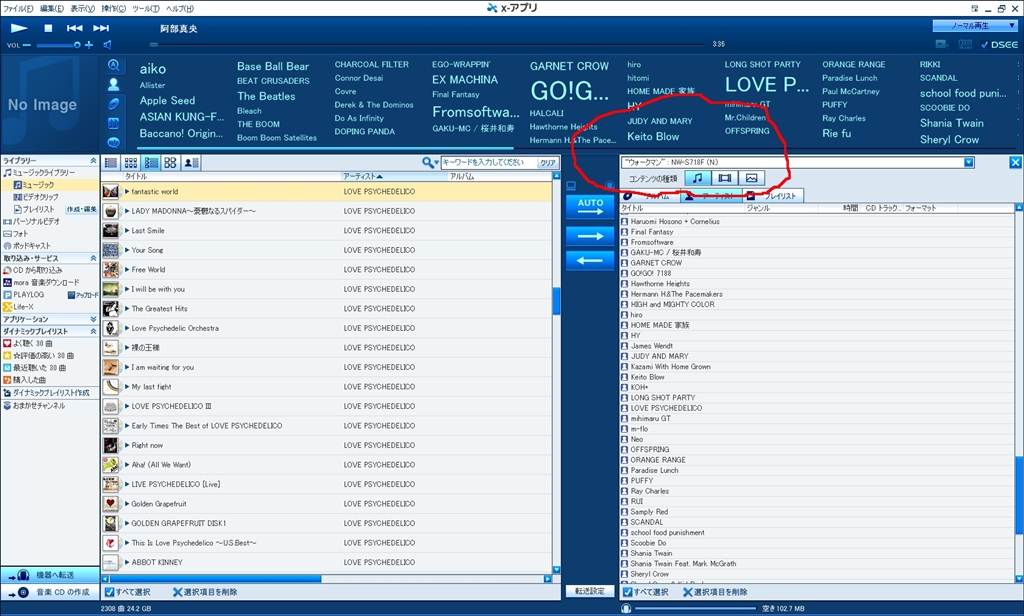Toggle DSEE sound enhancement
This screenshot has height=616, width=1024.
coord(999,44)
